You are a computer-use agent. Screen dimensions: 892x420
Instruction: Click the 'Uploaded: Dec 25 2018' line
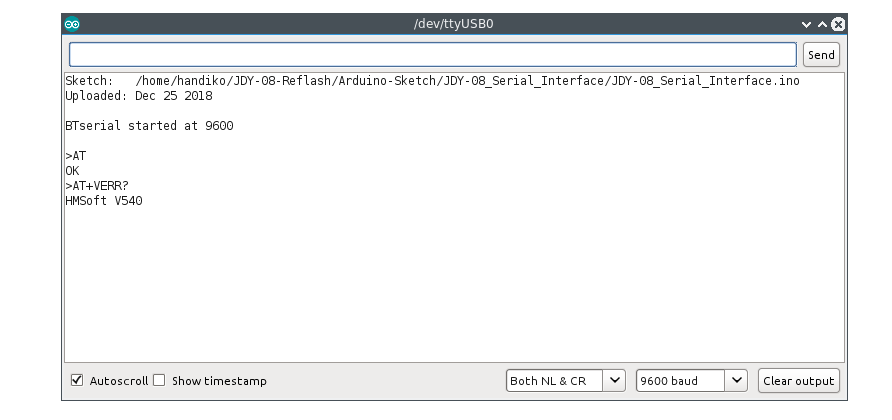139,96
